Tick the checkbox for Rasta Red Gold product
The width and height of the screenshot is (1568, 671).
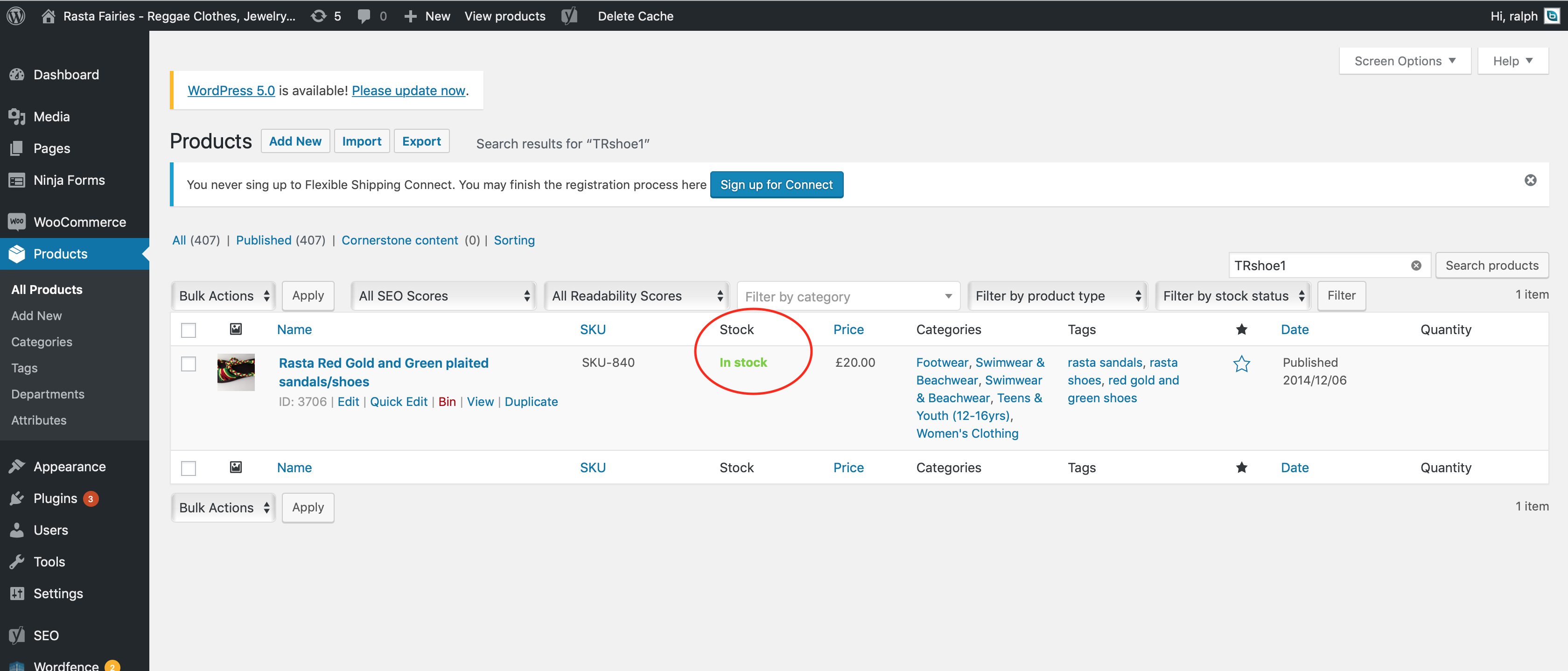click(189, 363)
